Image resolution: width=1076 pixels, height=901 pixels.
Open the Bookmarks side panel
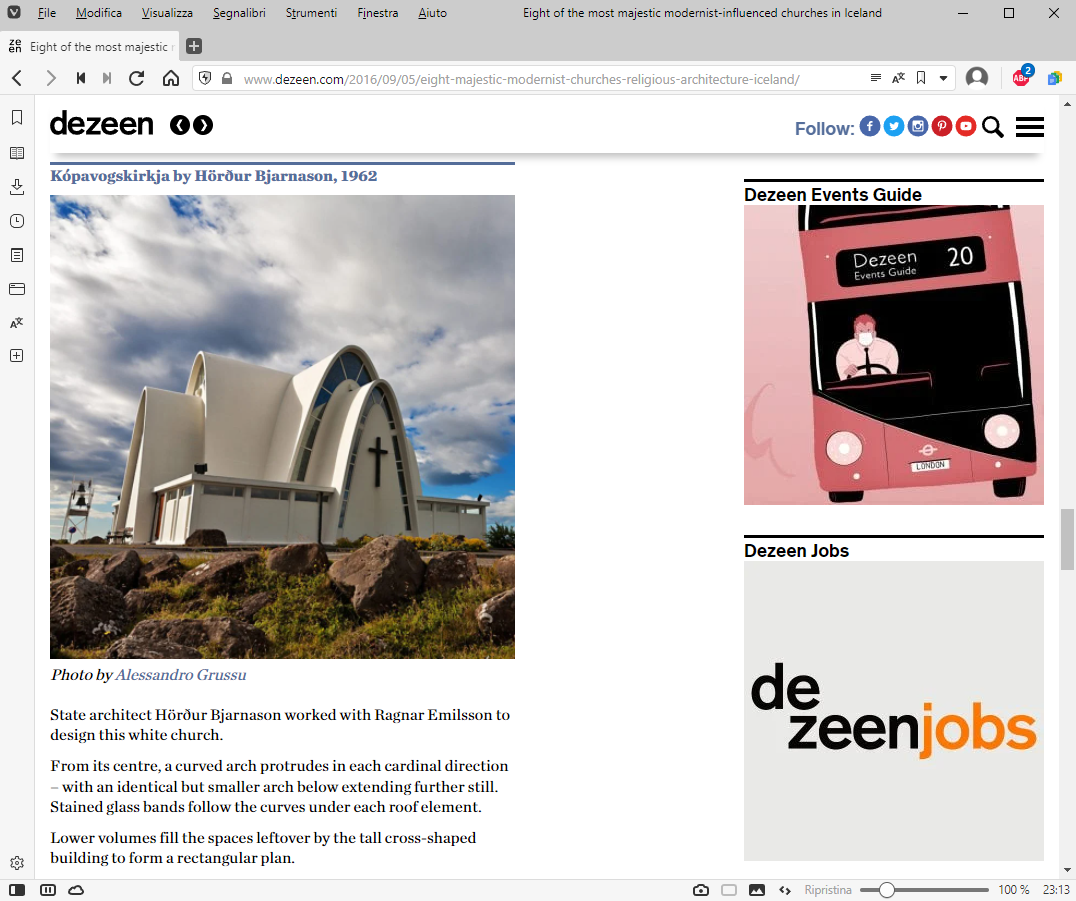[17, 117]
